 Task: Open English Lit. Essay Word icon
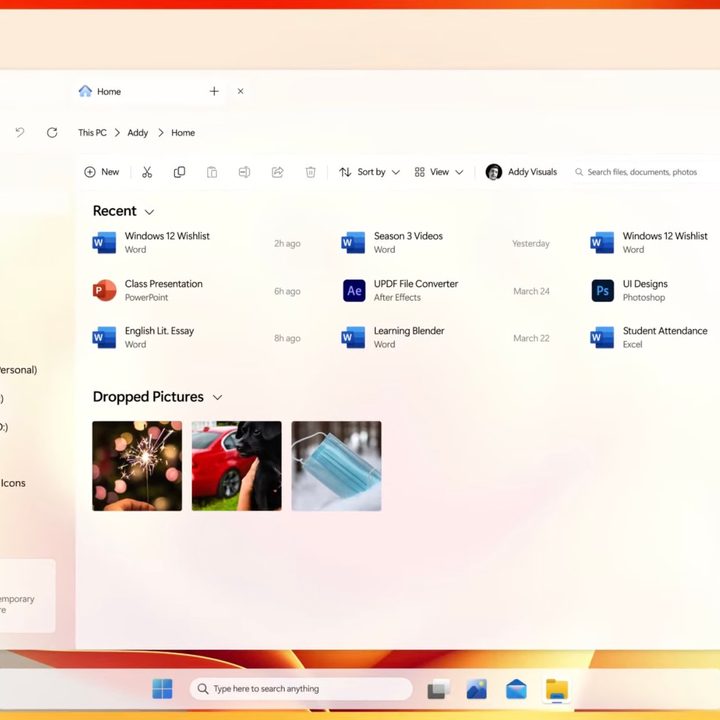[x=104, y=338]
